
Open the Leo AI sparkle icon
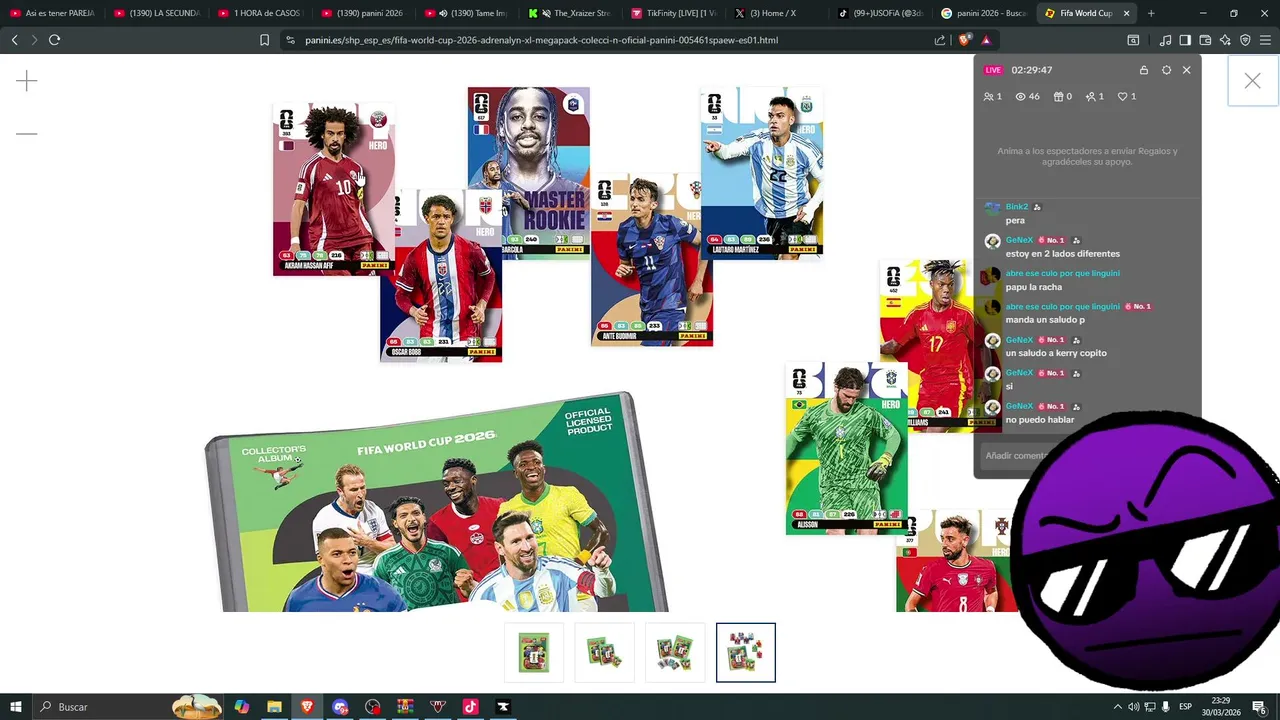click(1225, 40)
